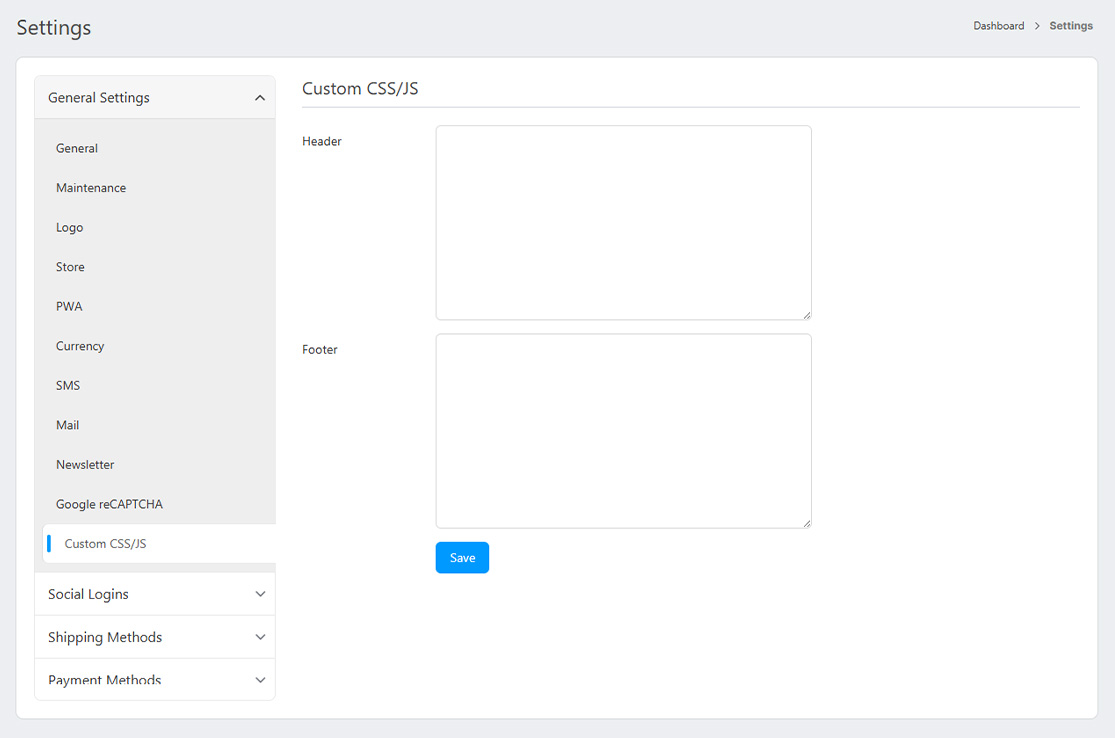Open the Currency settings tab
This screenshot has height=738, width=1115.
click(x=80, y=346)
